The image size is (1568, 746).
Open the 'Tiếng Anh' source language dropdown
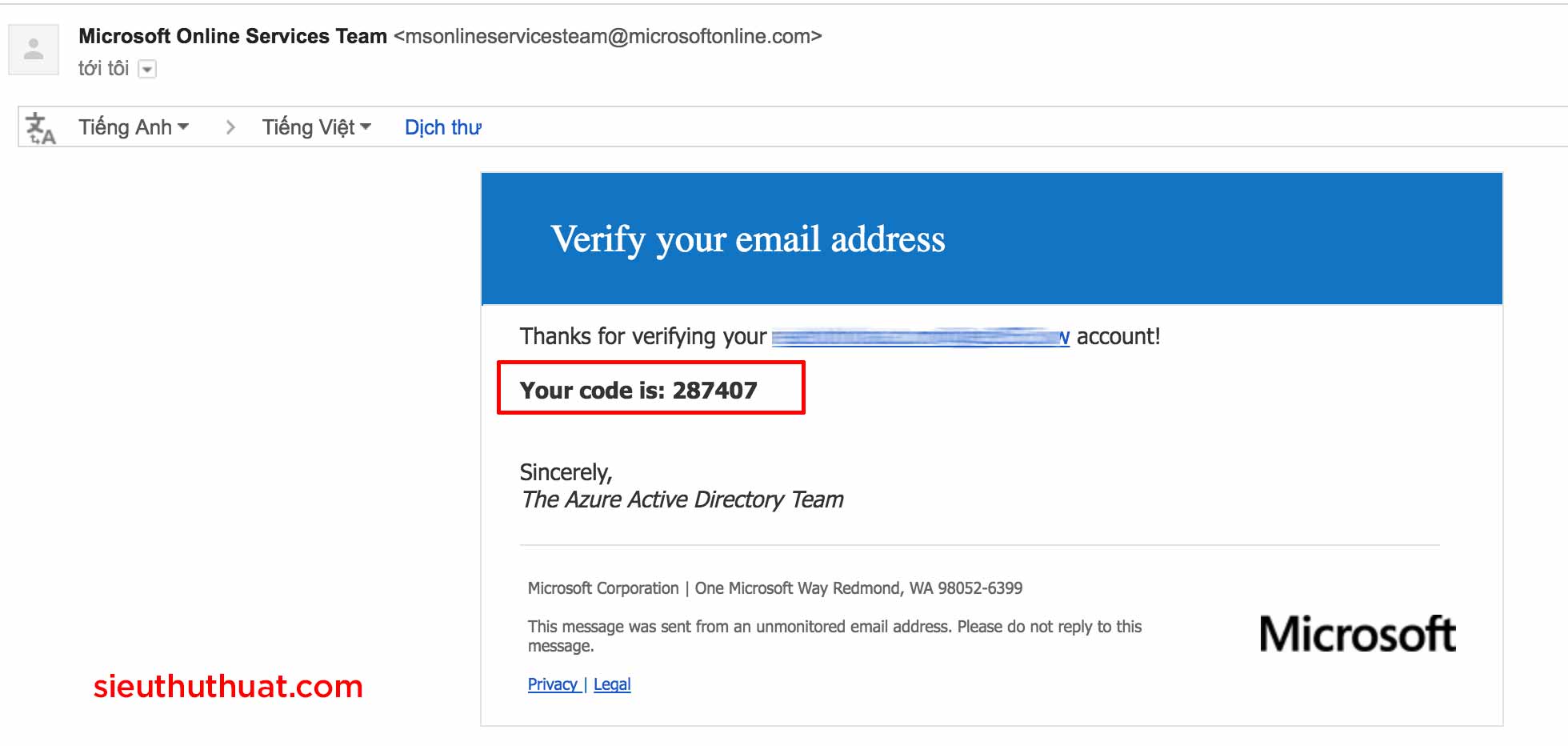coord(133,127)
